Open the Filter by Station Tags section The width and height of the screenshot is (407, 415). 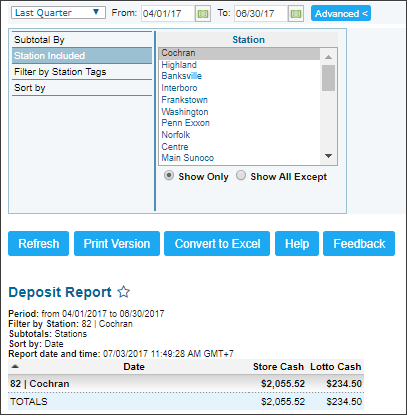tap(82, 72)
